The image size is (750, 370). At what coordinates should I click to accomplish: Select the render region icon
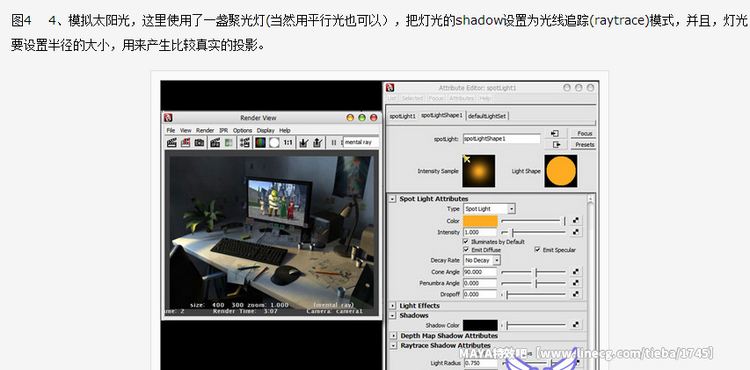click(186, 142)
